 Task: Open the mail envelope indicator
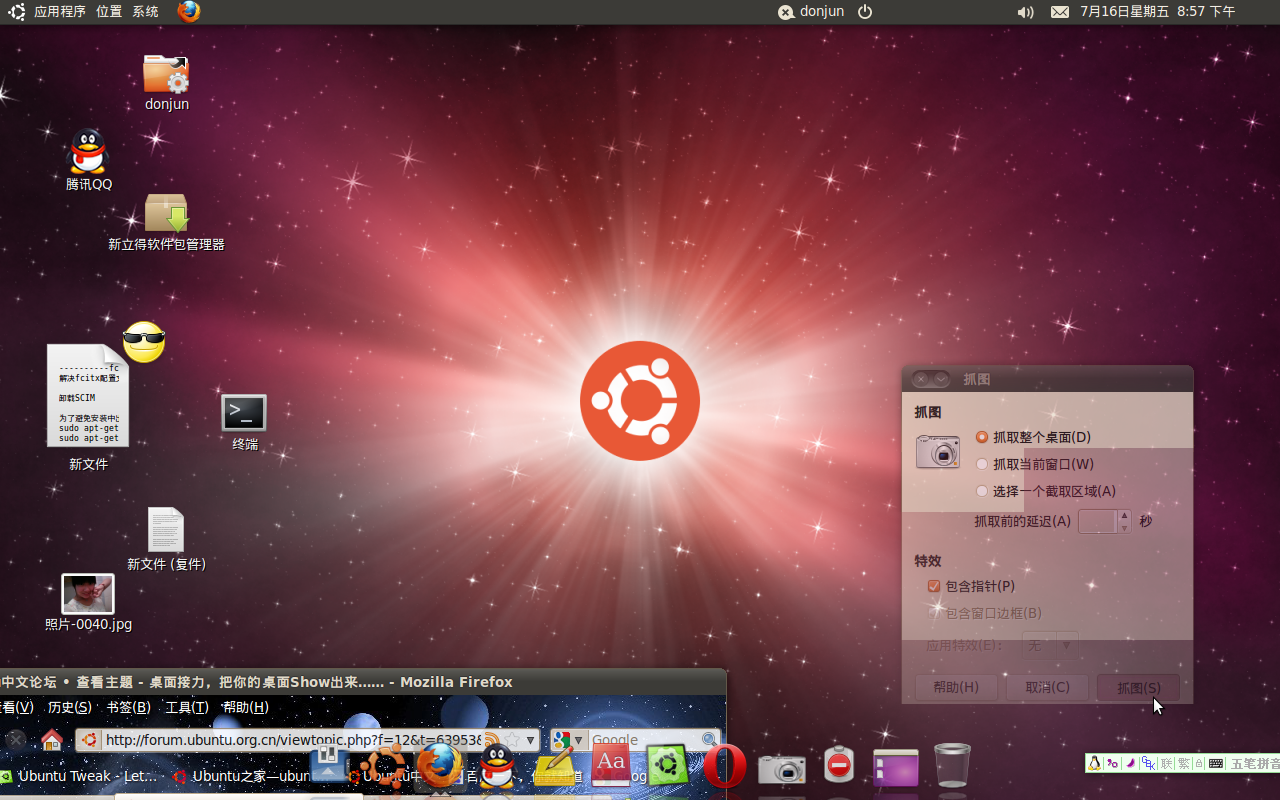point(1060,12)
